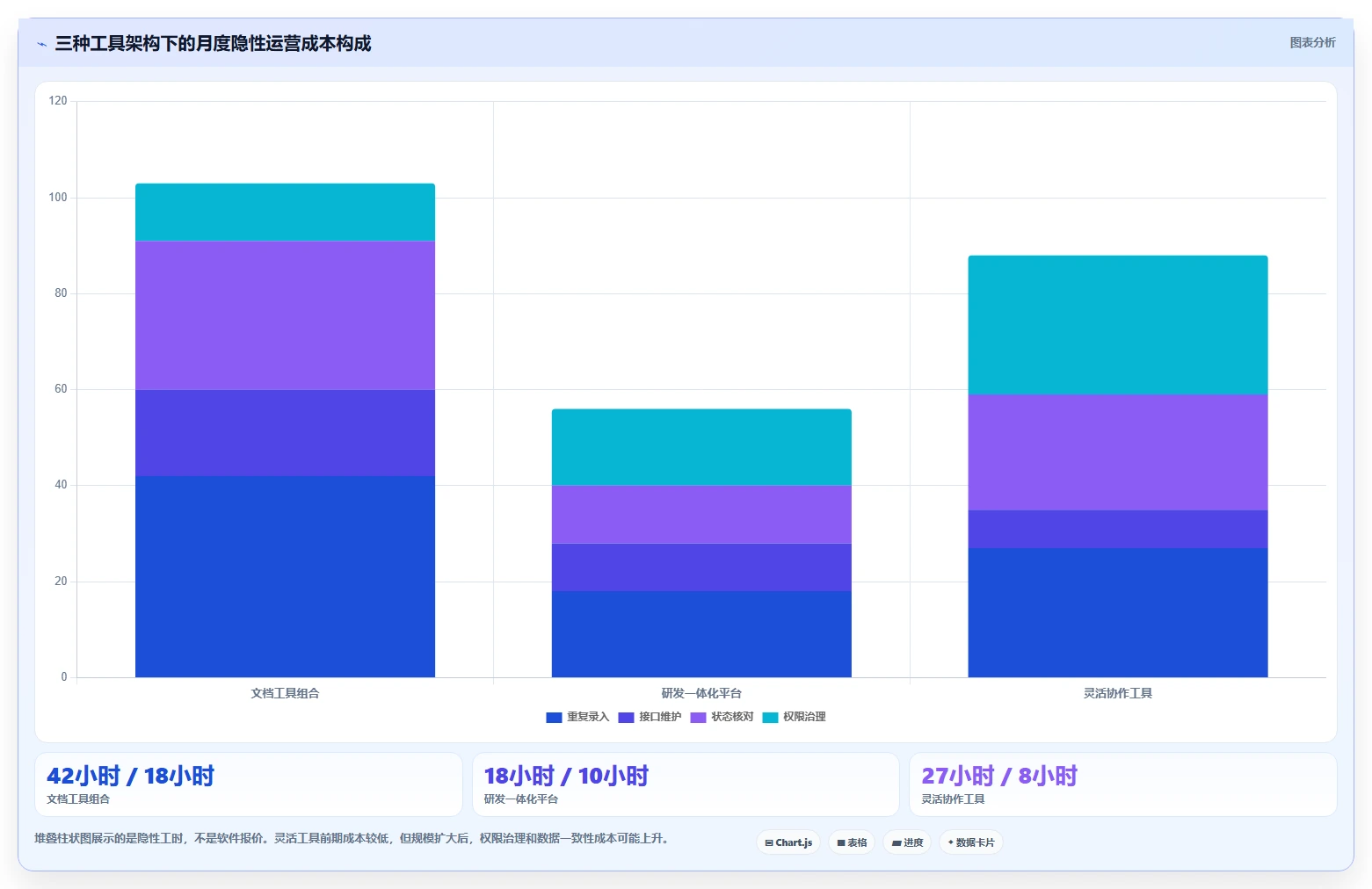Image resolution: width=1372 pixels, height=889 pixels.
Task: Click the 重复录入 segment of 研发一体化平台 bar
Action: click(701, 634)
